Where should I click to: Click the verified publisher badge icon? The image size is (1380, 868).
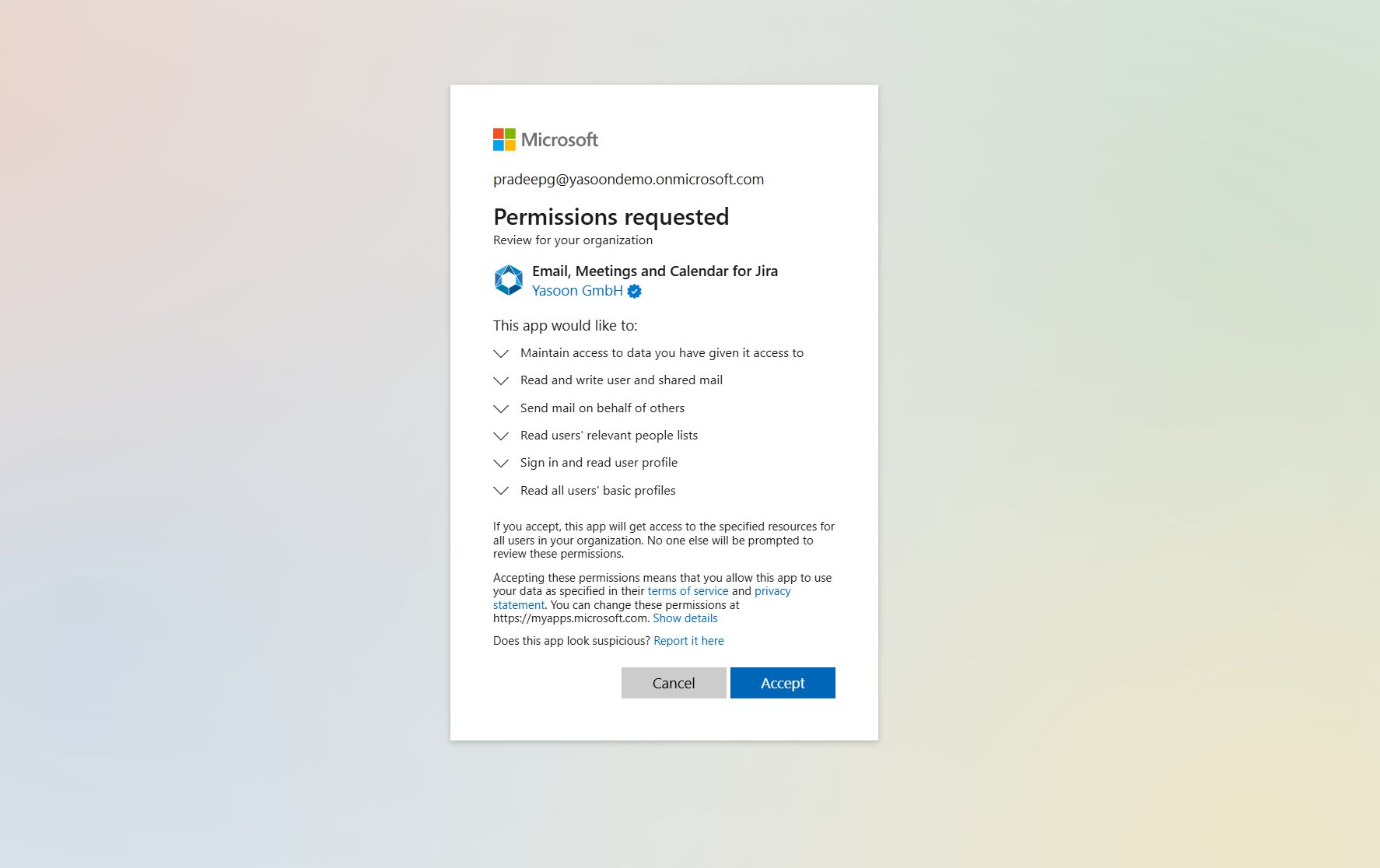point(635,292)
